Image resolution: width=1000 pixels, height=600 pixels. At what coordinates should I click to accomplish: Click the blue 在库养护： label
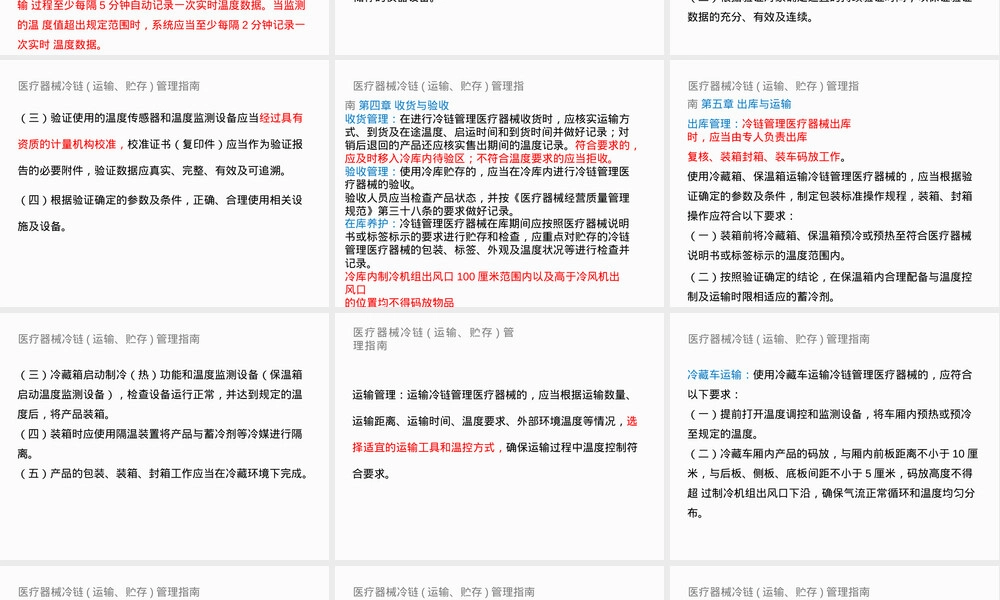(x=372, y=224)
